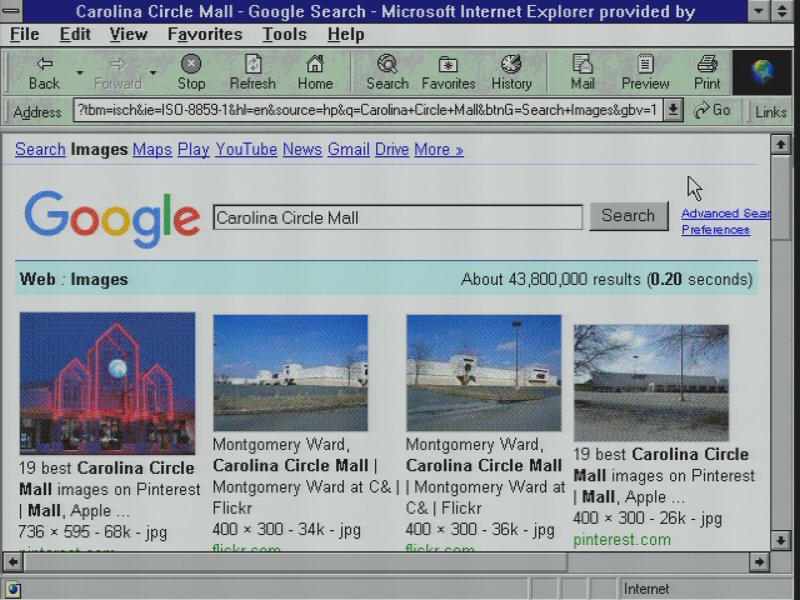This screenshot has width=800, height=600.
Task: Show browsing History from the toolbar
Action: click(511, 73)
